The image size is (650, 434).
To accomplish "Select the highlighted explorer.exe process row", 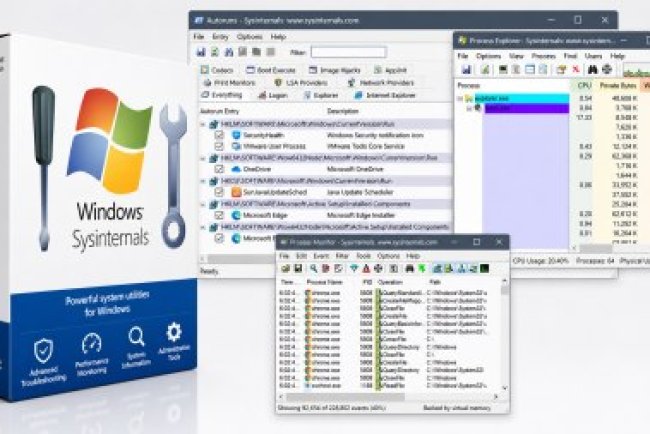I will coord(521,98).
